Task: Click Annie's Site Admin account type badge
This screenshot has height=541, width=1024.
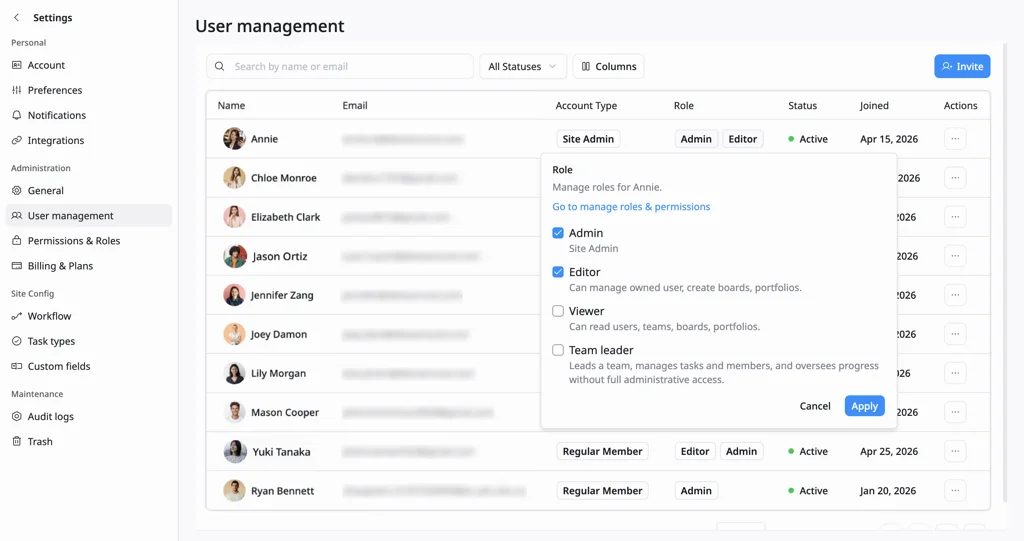Action: click(x=588, y=139)
